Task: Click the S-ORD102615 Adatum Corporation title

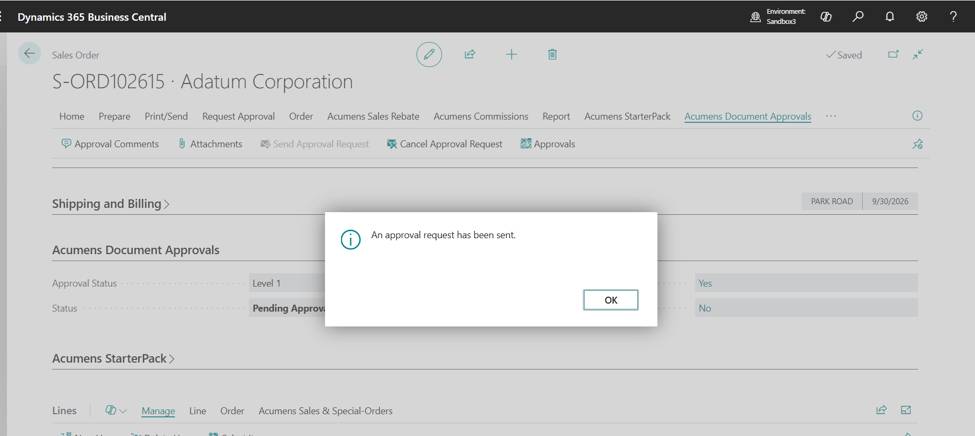Action: point(203,81)
